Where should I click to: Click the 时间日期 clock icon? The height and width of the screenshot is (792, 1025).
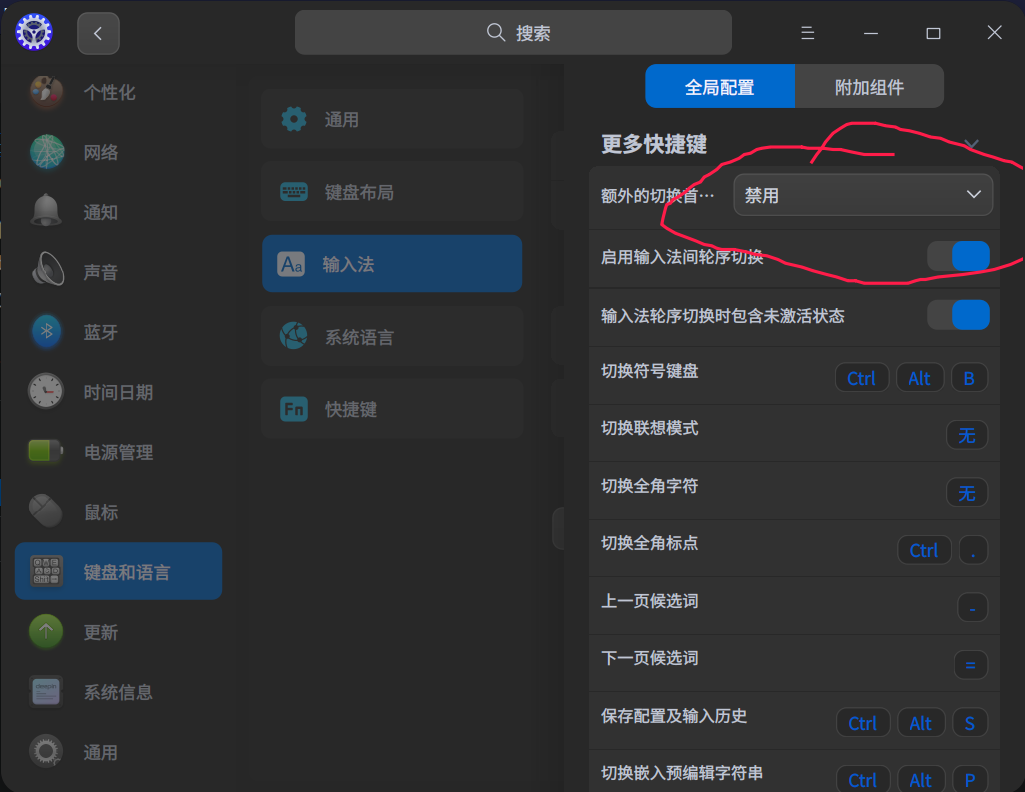[44, 391]
